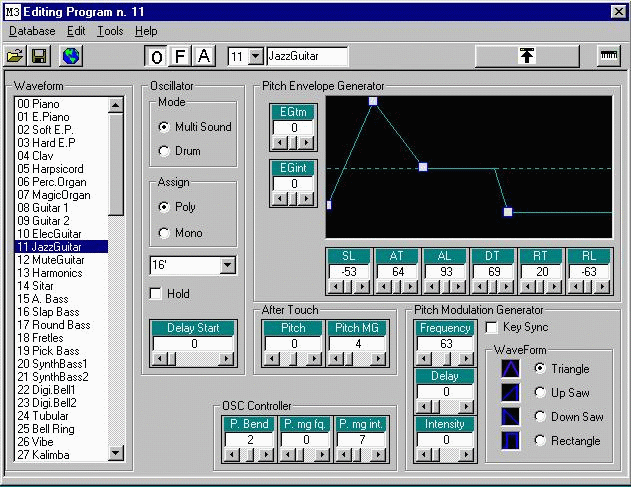Click the Frequency slider in Pitch Modulation
The image size is (631, 487).
(x=445, y=359)
